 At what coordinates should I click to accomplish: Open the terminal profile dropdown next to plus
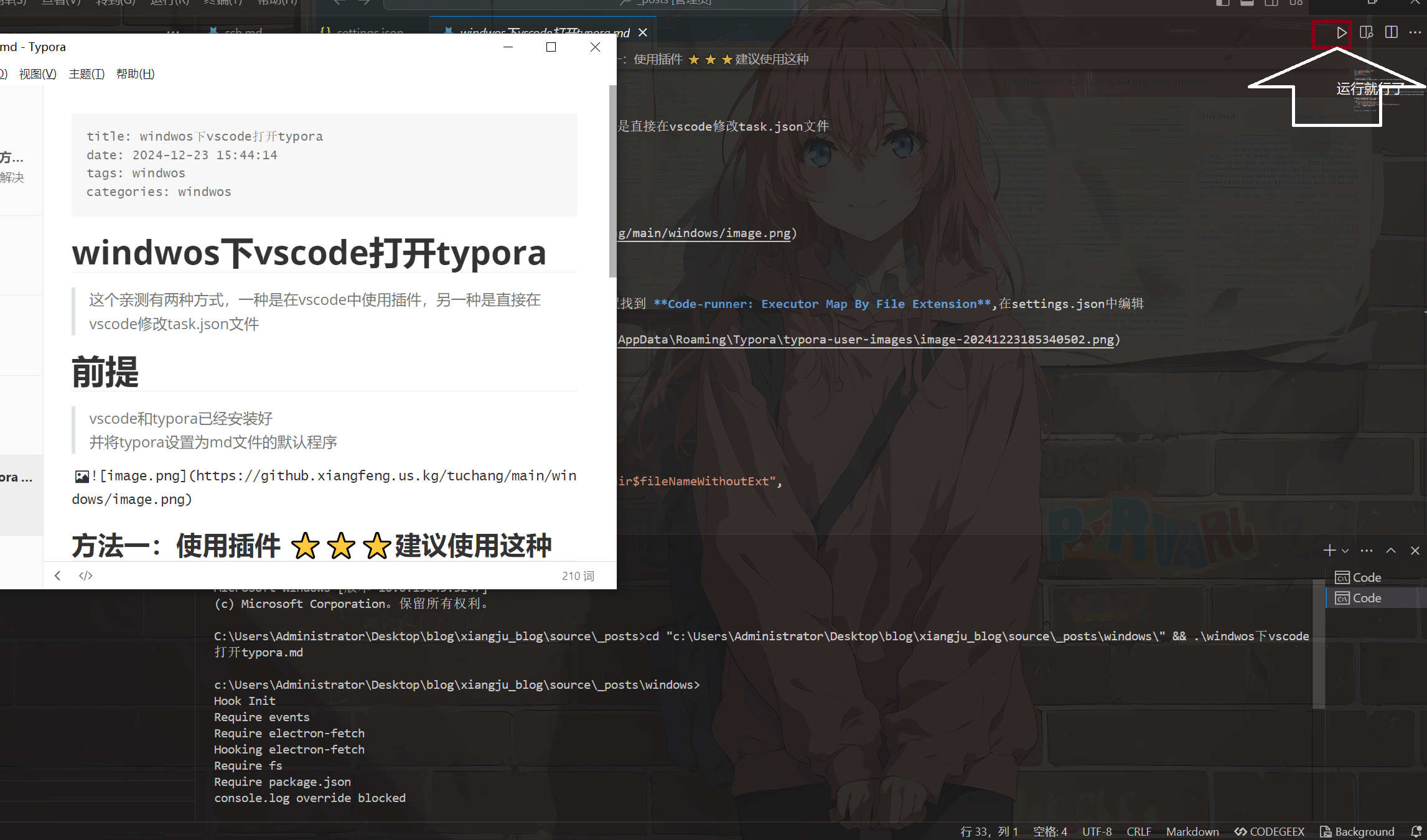[x=1344, y=551]
